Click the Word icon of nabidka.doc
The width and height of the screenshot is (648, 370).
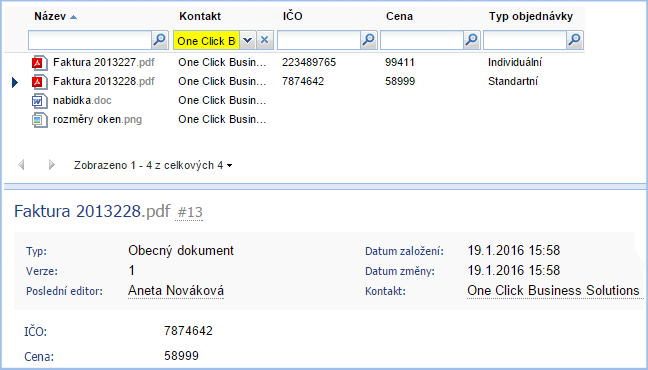[x=40, y=100]
